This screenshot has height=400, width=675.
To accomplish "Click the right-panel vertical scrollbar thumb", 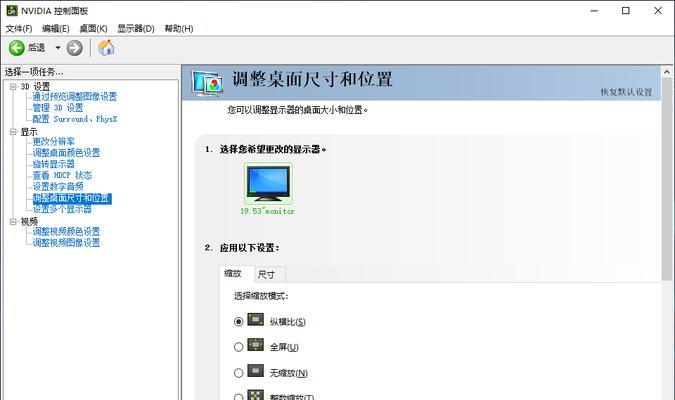I will (667, 179).
